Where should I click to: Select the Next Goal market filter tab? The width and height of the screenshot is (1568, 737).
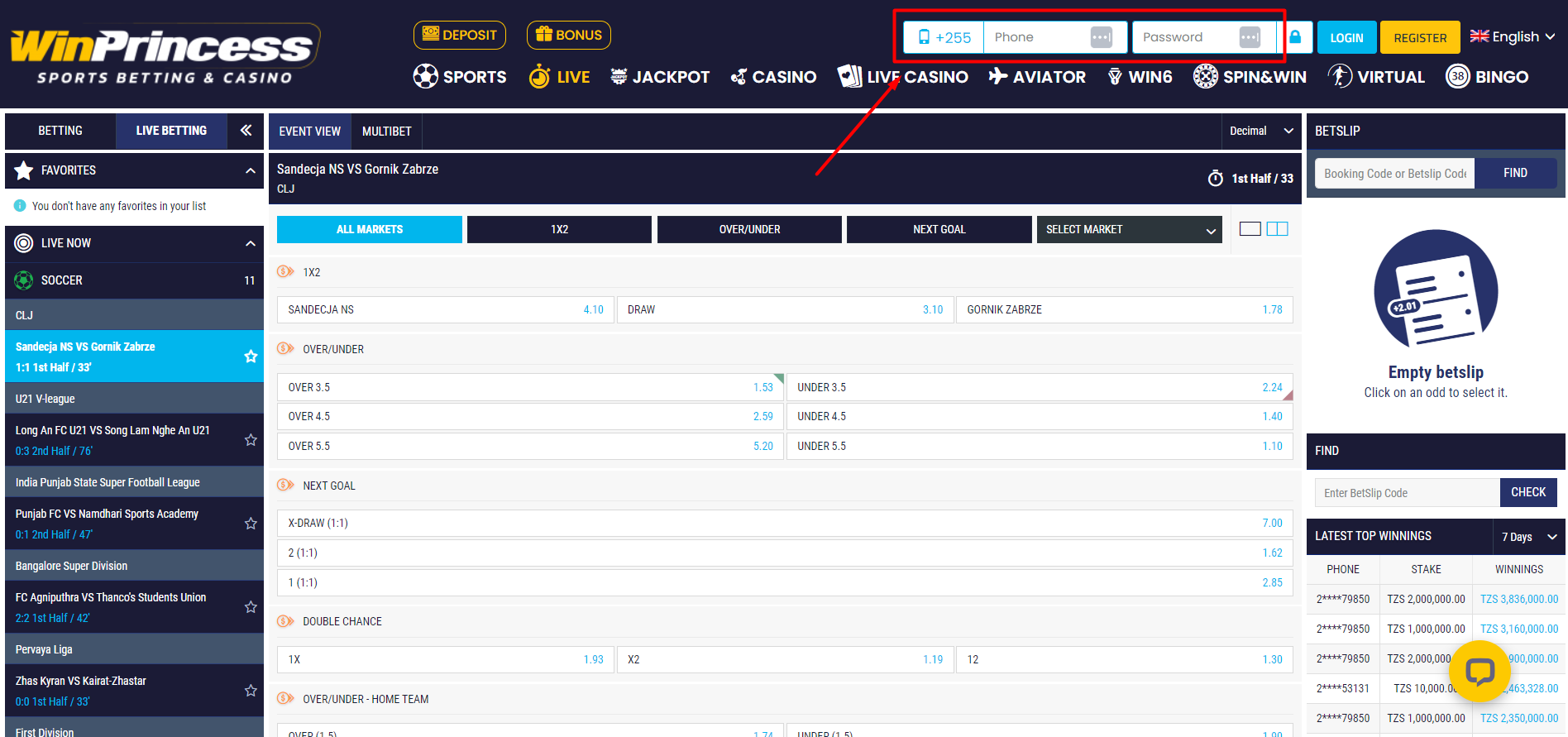939,229
